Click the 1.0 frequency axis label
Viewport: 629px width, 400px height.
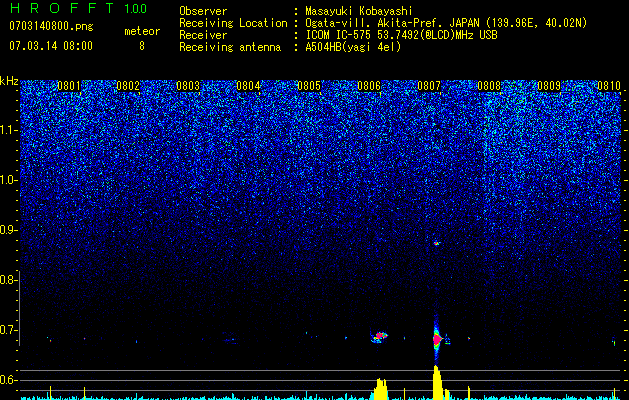point(8,181)
